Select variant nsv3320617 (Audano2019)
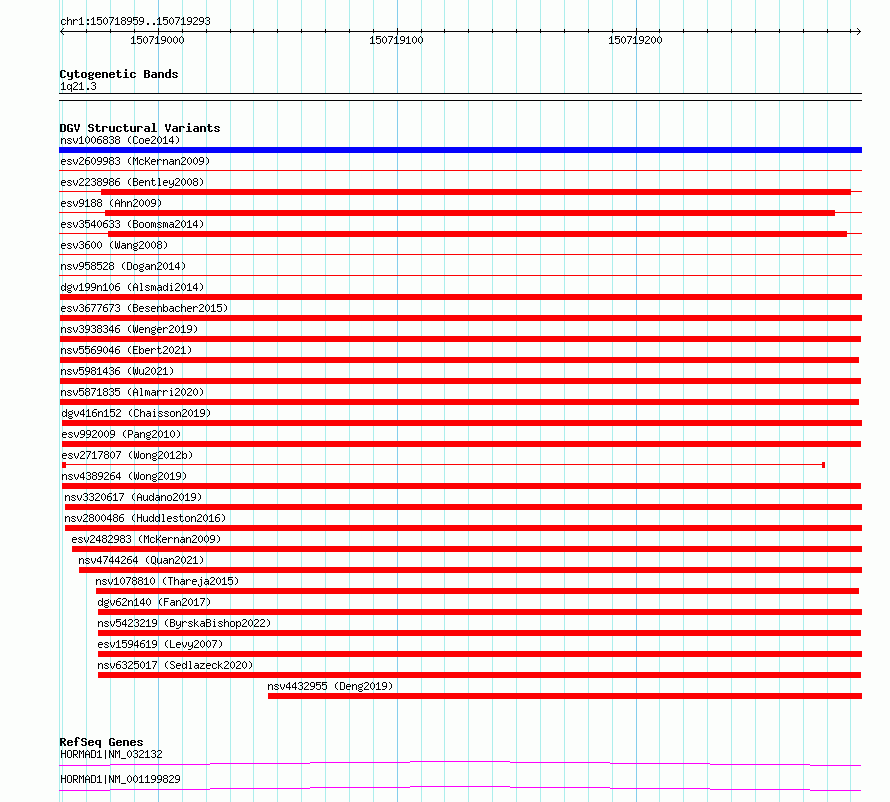 click(133, 497)
